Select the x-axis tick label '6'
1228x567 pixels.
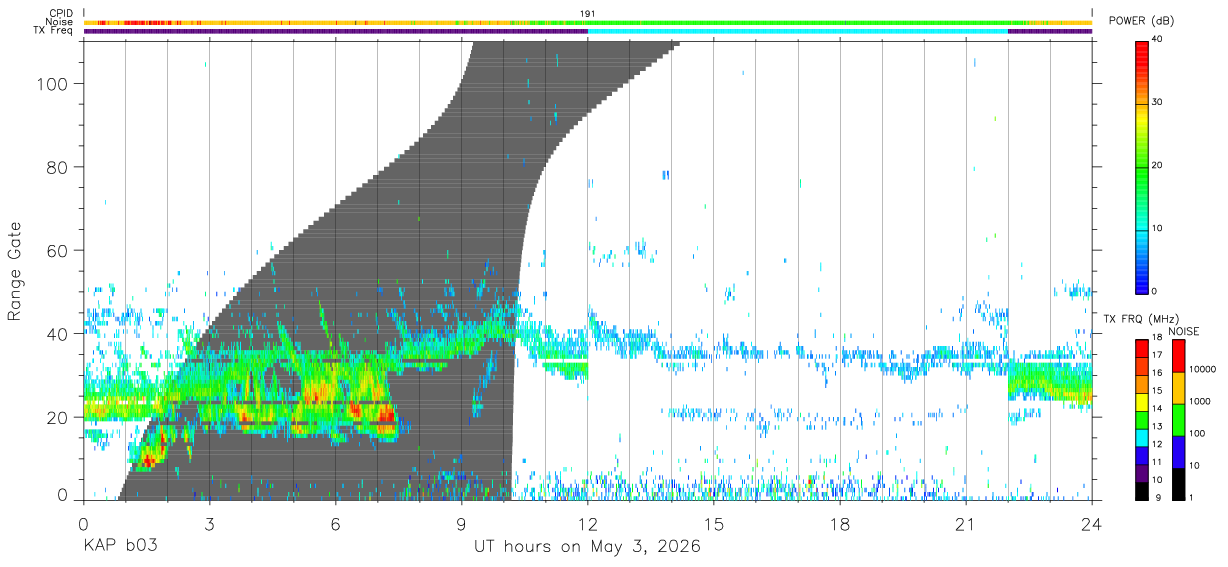click(335, 524)
